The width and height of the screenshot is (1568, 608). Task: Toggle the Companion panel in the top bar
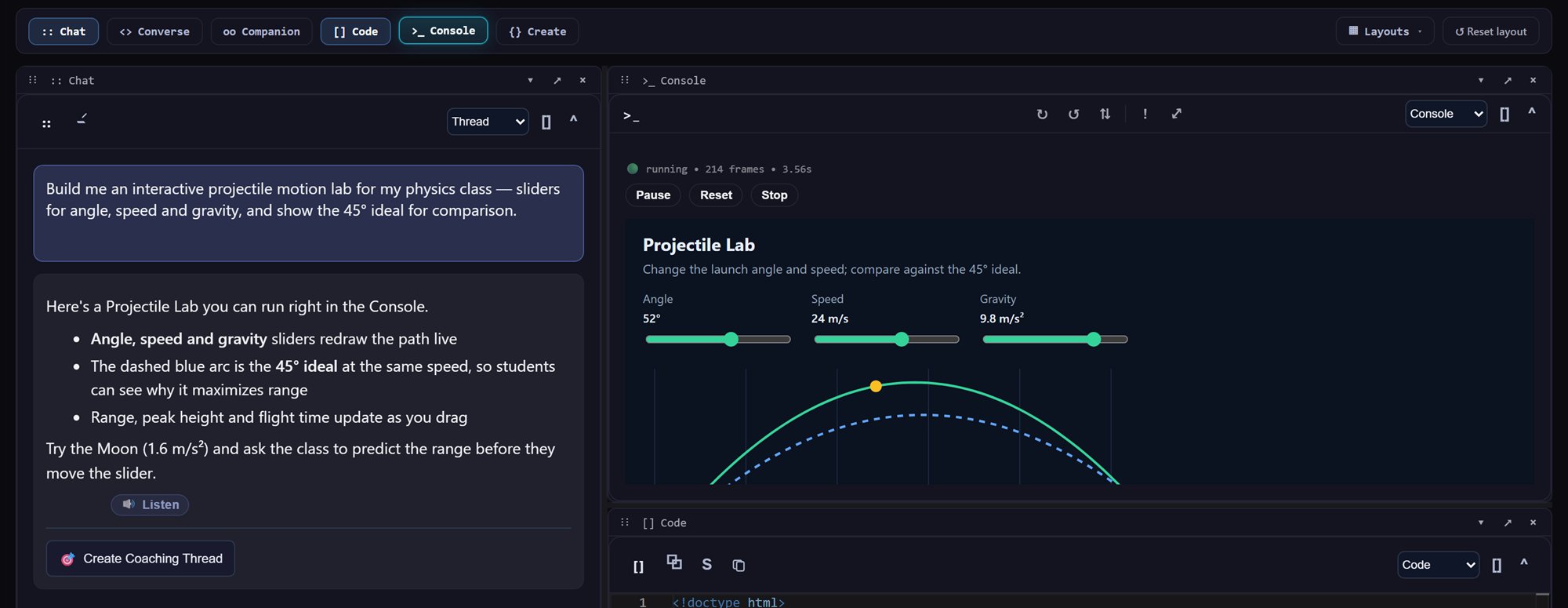(261, 31)
